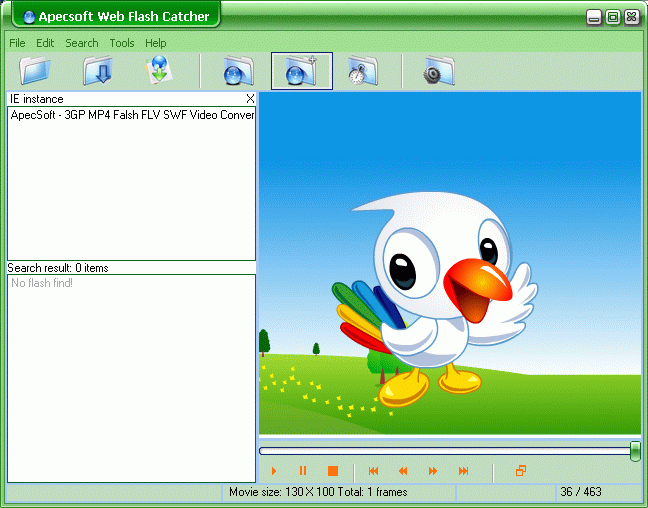Step back one frame with rewind button

[x=403, y=471]
